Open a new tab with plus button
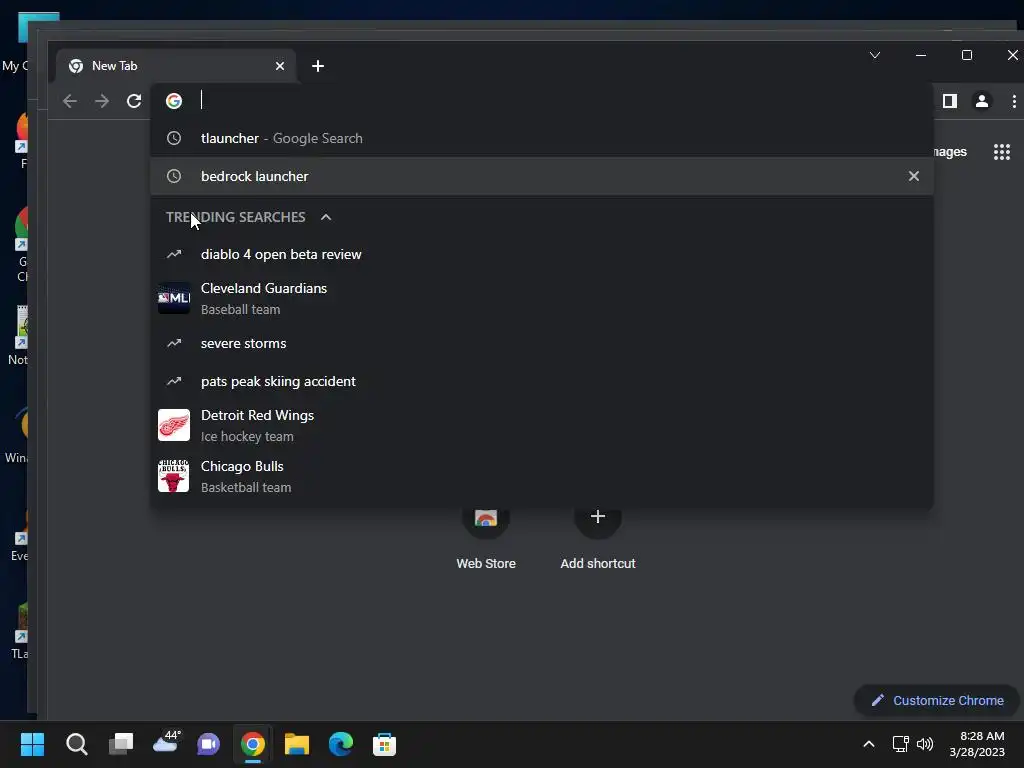The image size is (1024, 768). click(x=317, y=66)
